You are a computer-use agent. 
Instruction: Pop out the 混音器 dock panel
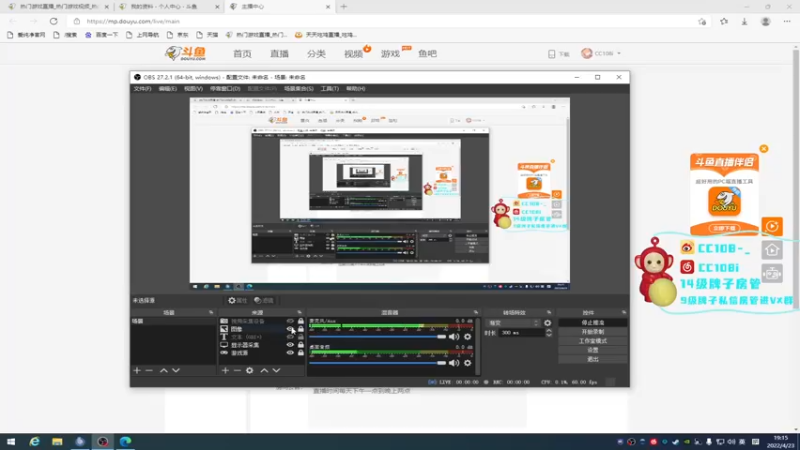coord(476,312)
